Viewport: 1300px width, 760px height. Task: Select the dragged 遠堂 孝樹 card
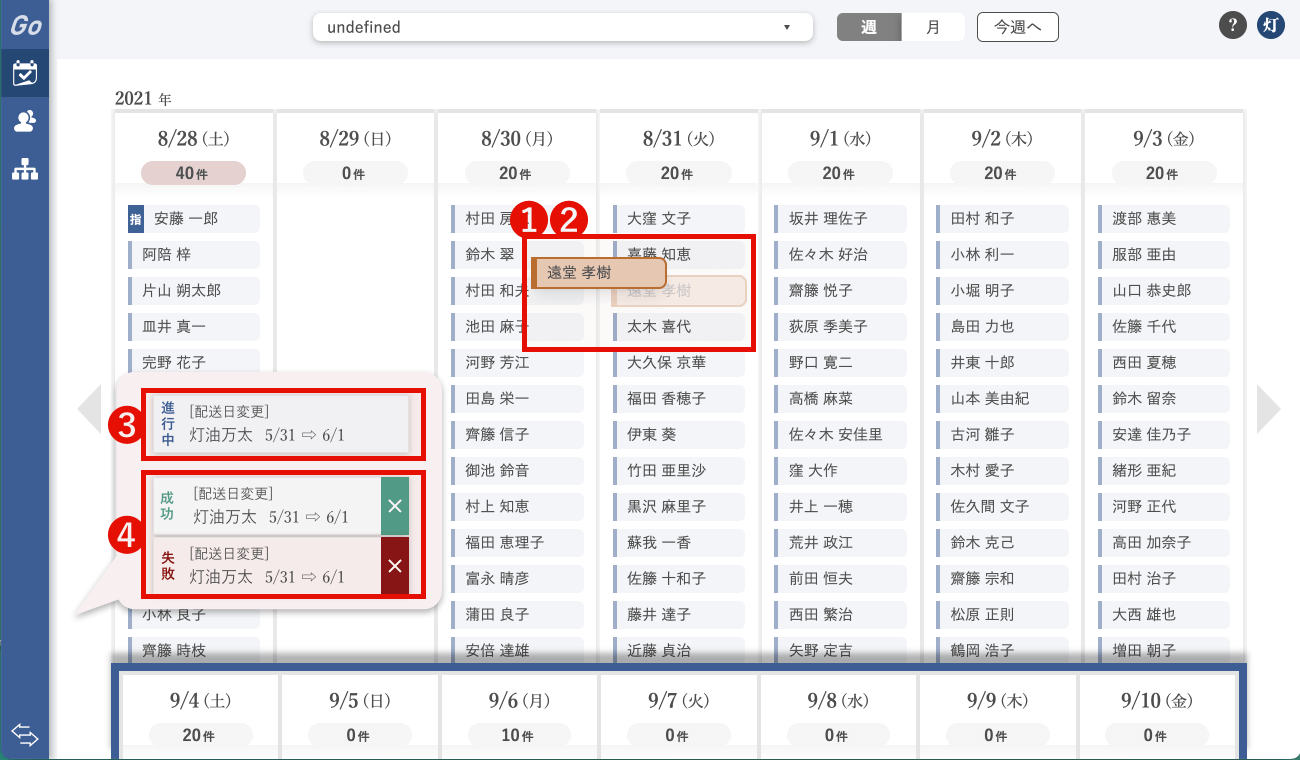click(x=599, y=273)
